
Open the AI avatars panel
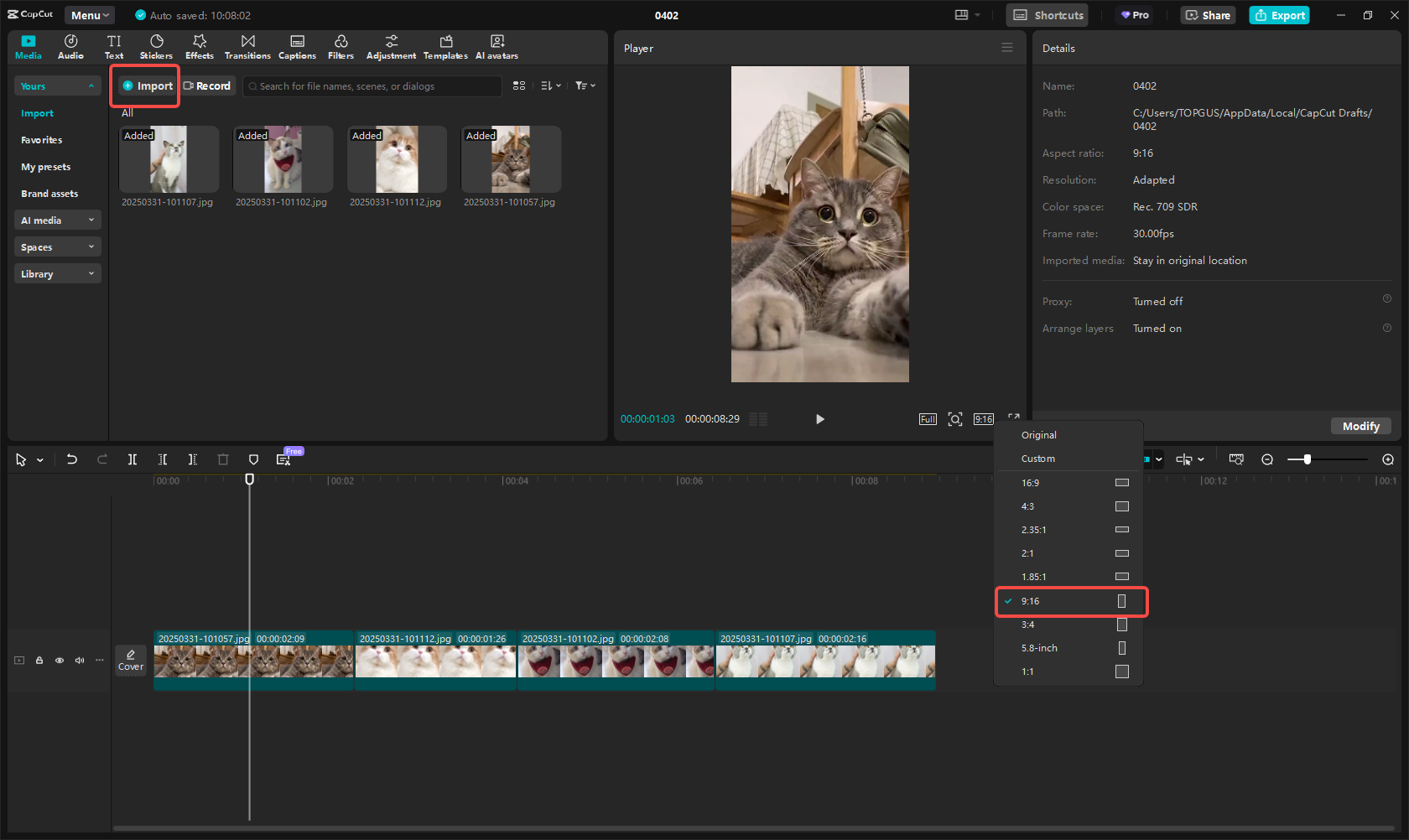coord(497,46)
